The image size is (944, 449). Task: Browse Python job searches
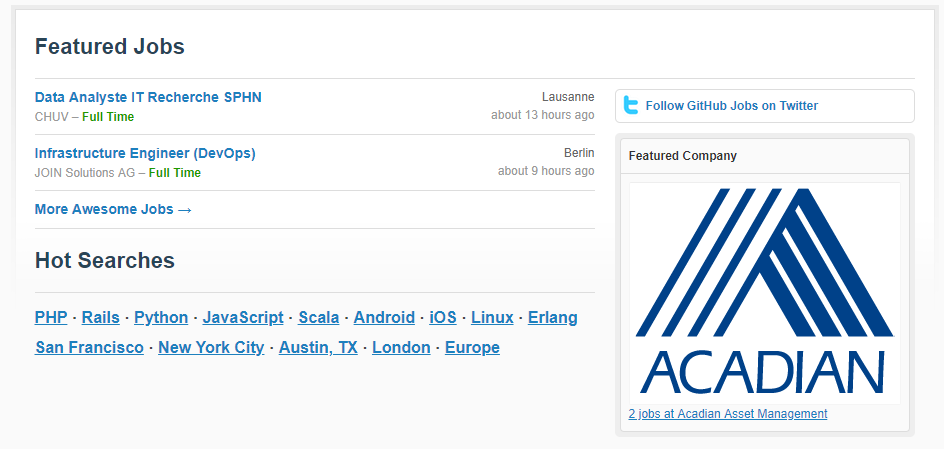(161, 318)
